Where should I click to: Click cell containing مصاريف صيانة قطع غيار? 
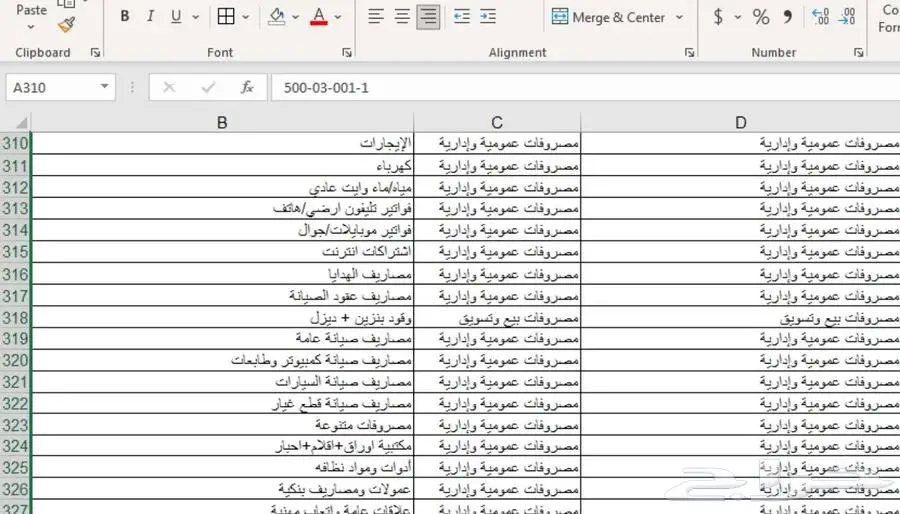[x=222, y=403]
